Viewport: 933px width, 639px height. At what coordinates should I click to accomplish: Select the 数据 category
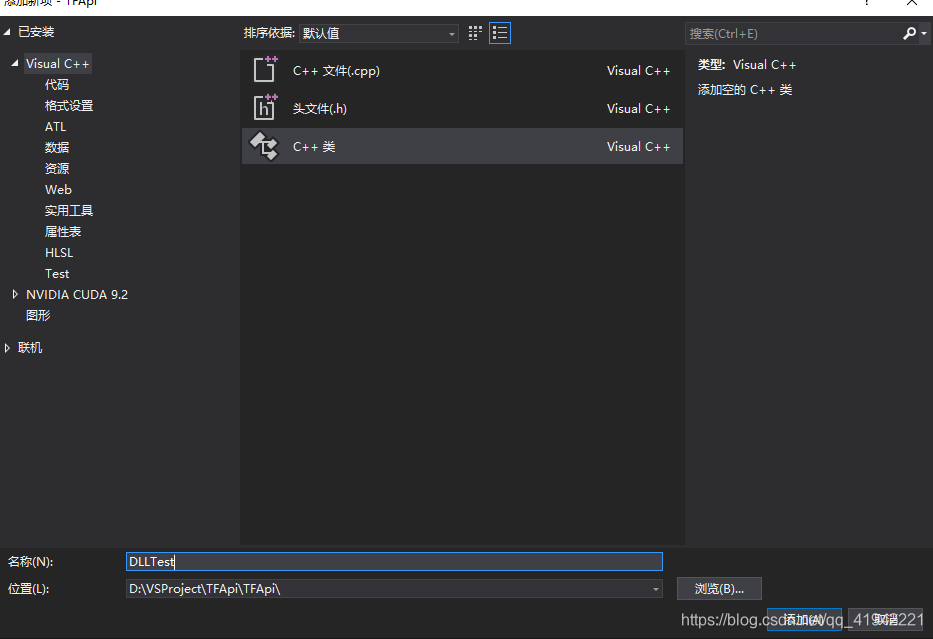click(x=57, y=147)
